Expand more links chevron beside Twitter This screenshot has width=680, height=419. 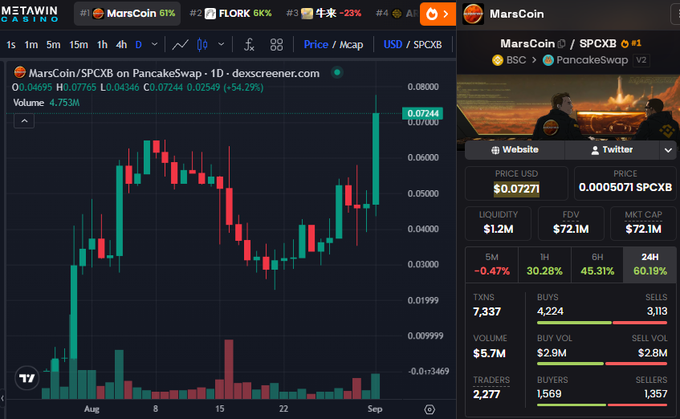pos(668,150)
